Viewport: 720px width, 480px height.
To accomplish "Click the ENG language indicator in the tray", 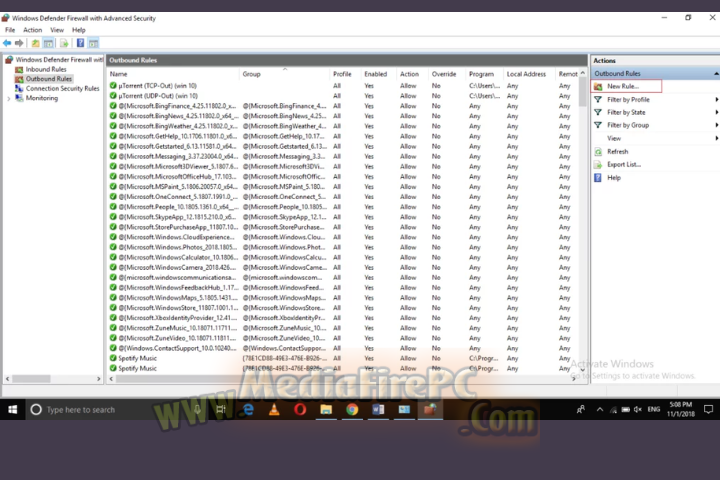I will [654, 409].
